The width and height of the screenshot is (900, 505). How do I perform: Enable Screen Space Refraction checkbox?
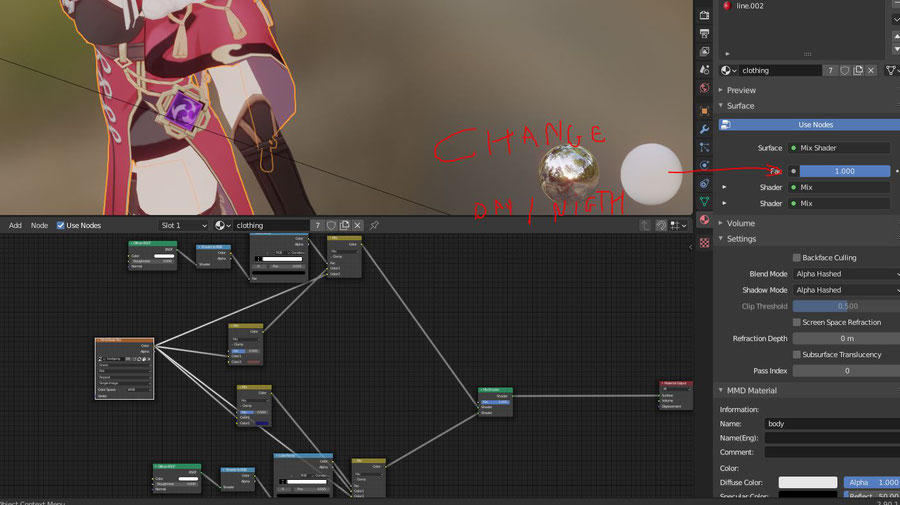coord(797,323)
